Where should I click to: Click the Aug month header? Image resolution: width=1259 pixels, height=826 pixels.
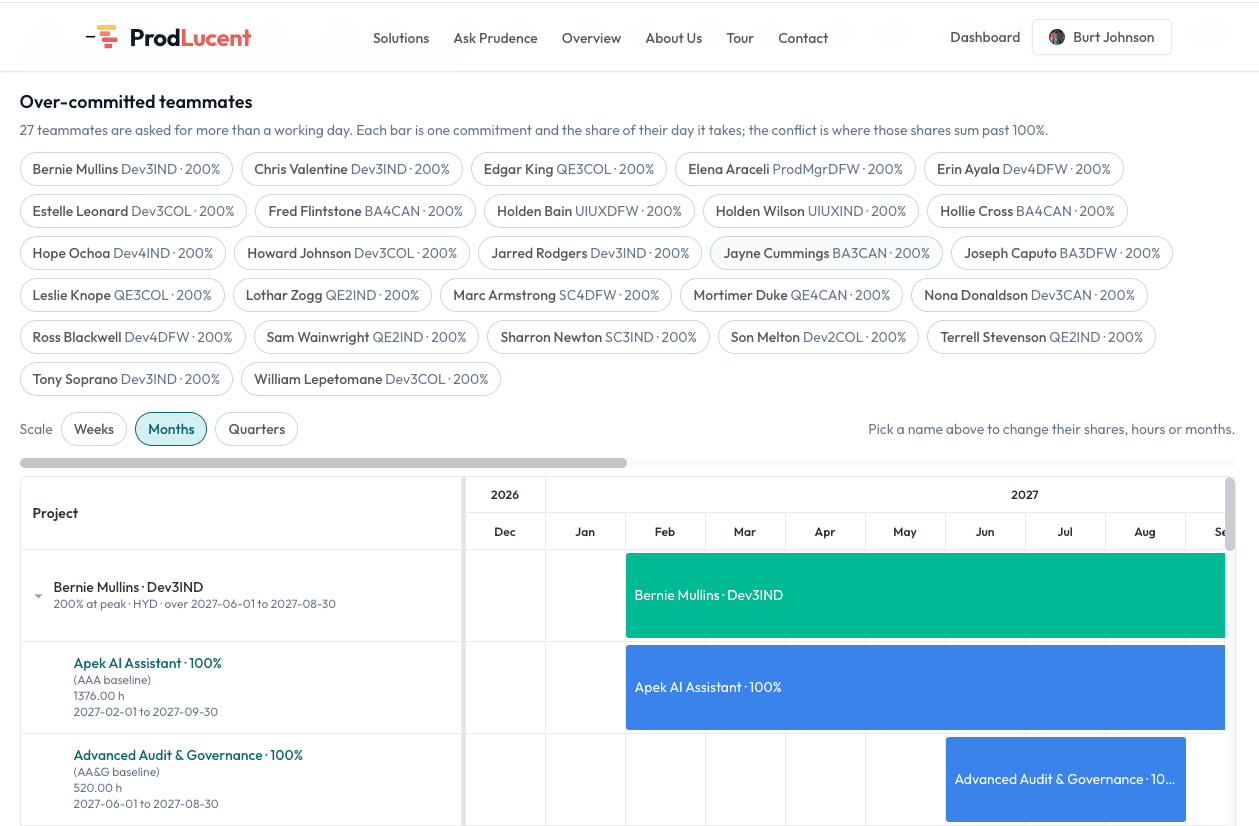click(x=1145, y=532)
